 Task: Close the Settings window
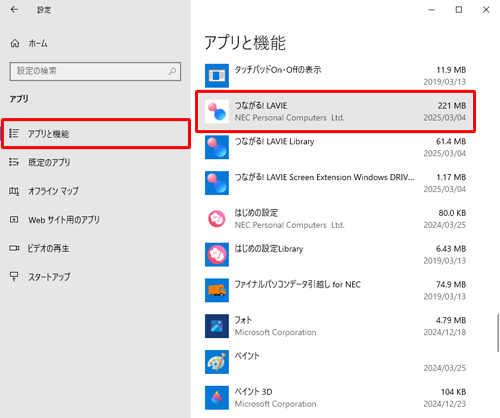[x=486, y=10]
